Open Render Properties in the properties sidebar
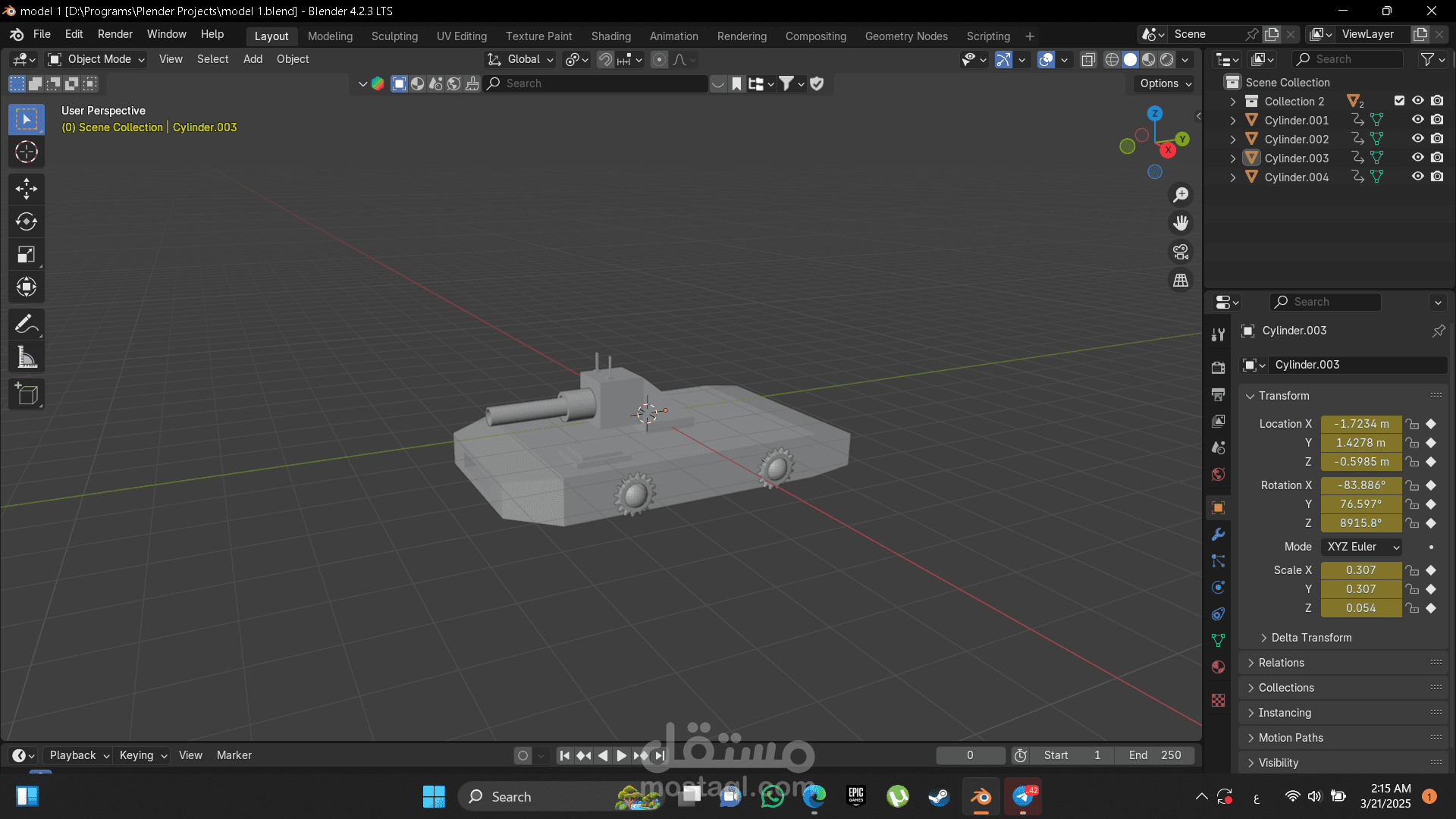This screenshot has height=819, width=1456. 1218,367
